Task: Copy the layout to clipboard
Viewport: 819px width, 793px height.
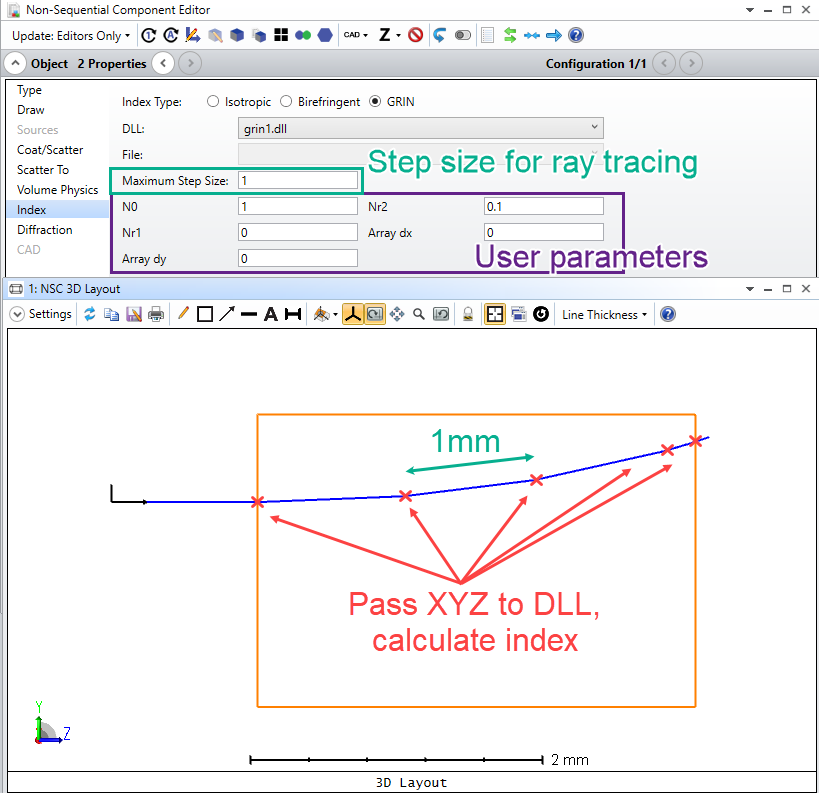Action: click(x=111, y=314)
